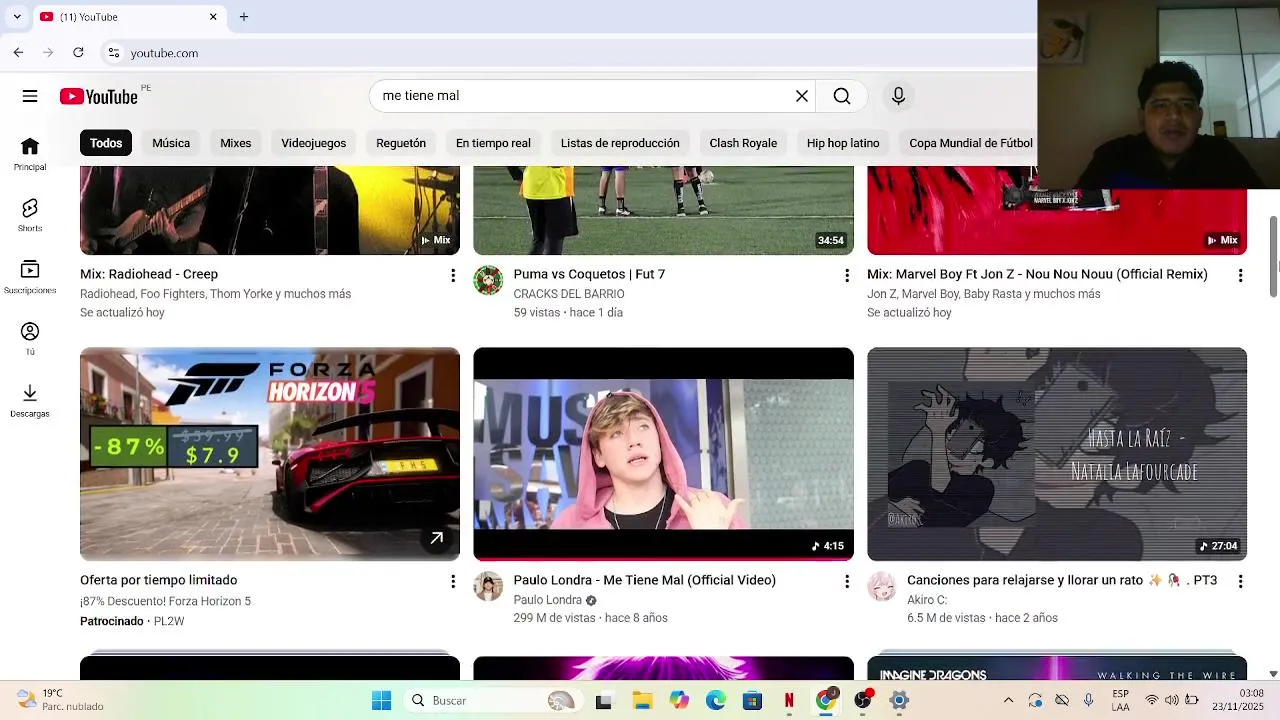Open Netflix from the taskbar
The width and height of the screenshot is (1280, 720).
789,701
